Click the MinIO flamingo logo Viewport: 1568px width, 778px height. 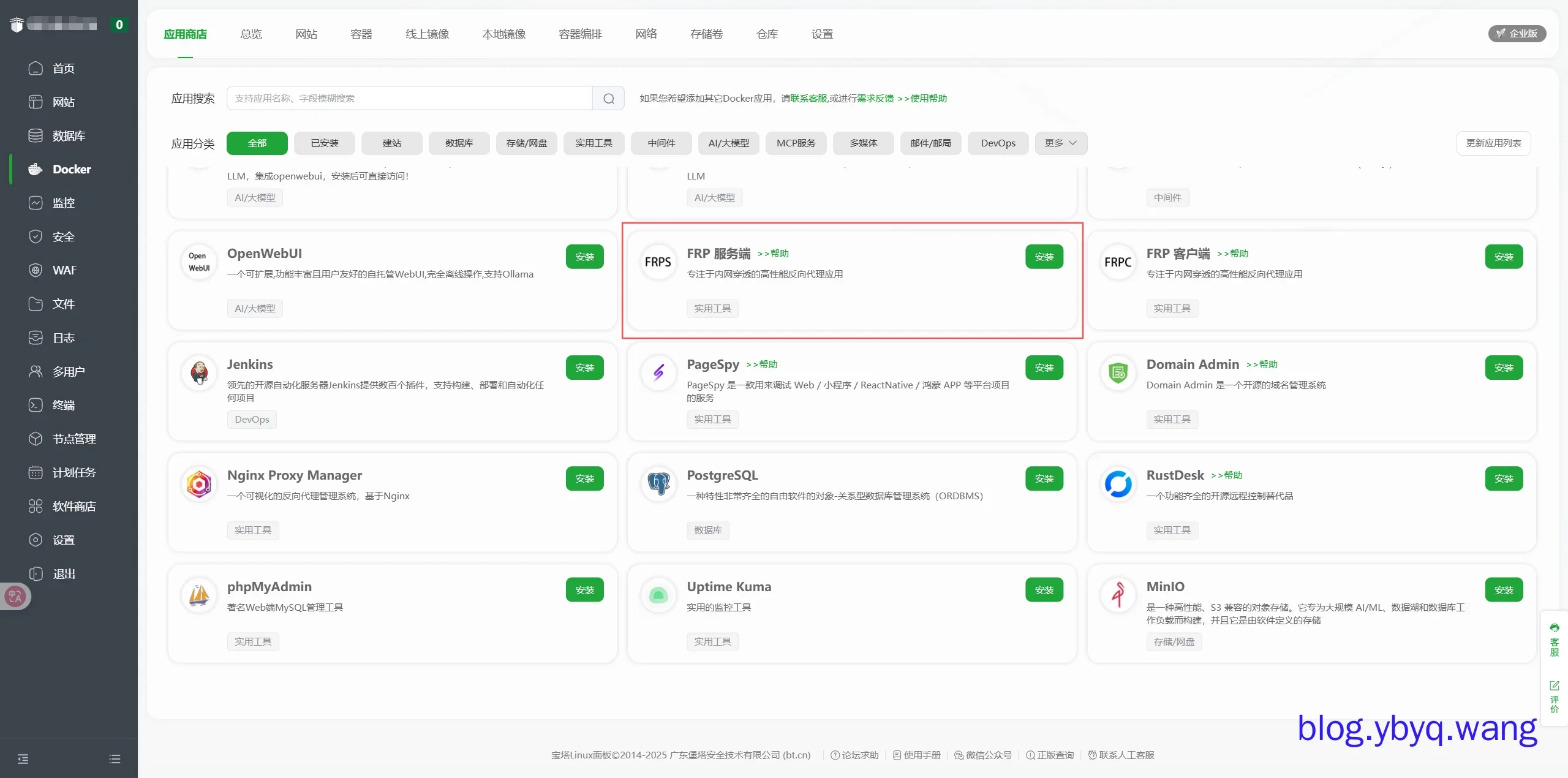1118,595
